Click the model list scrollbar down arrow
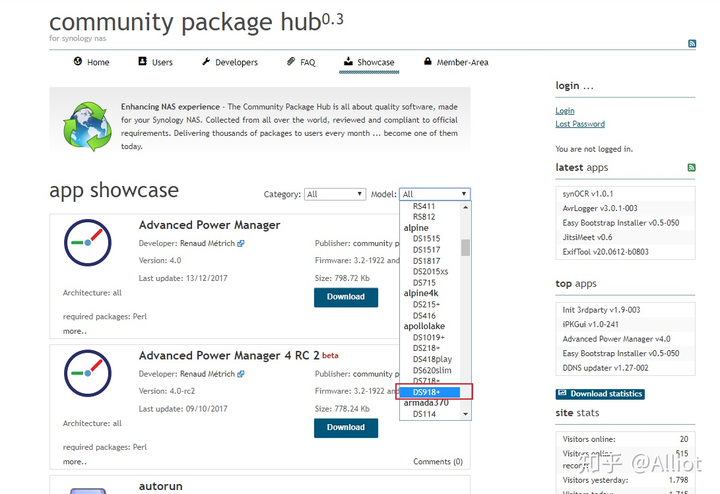 [x=466, y=414]
